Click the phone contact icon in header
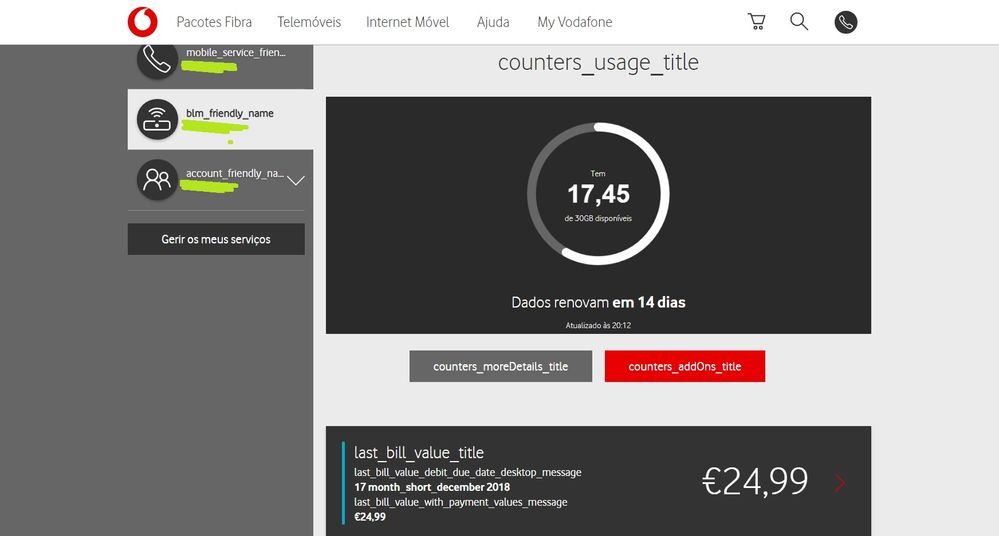The width and height of the screenshot is (999, 536). point(846,22)
